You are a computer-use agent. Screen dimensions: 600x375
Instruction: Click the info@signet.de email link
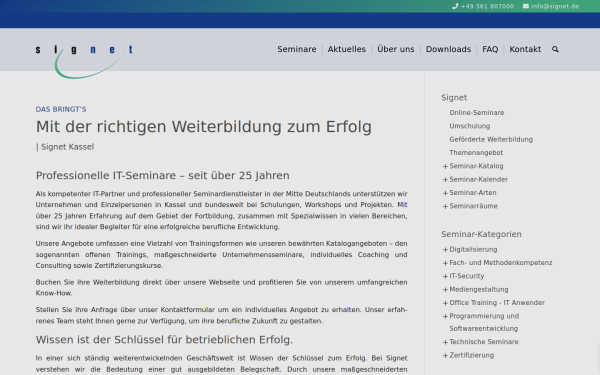[x=555, y=6]
